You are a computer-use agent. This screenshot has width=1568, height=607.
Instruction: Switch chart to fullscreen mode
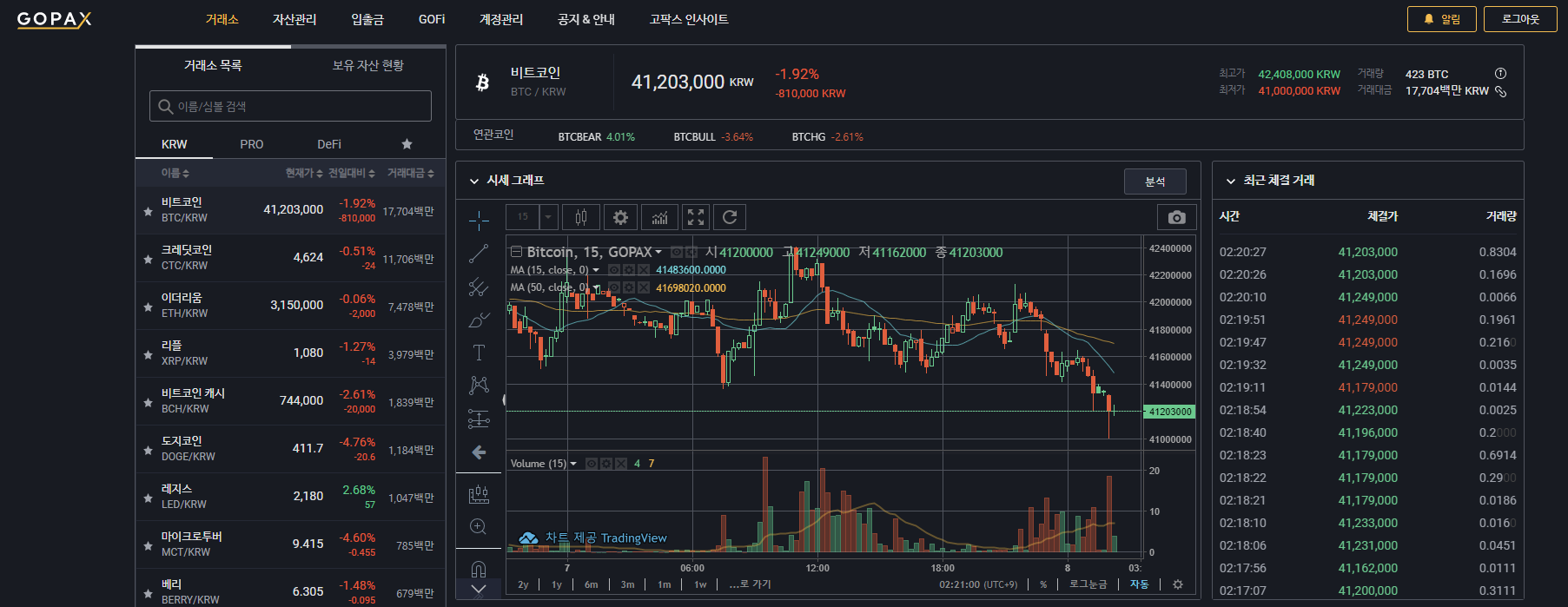coord(696,217)
